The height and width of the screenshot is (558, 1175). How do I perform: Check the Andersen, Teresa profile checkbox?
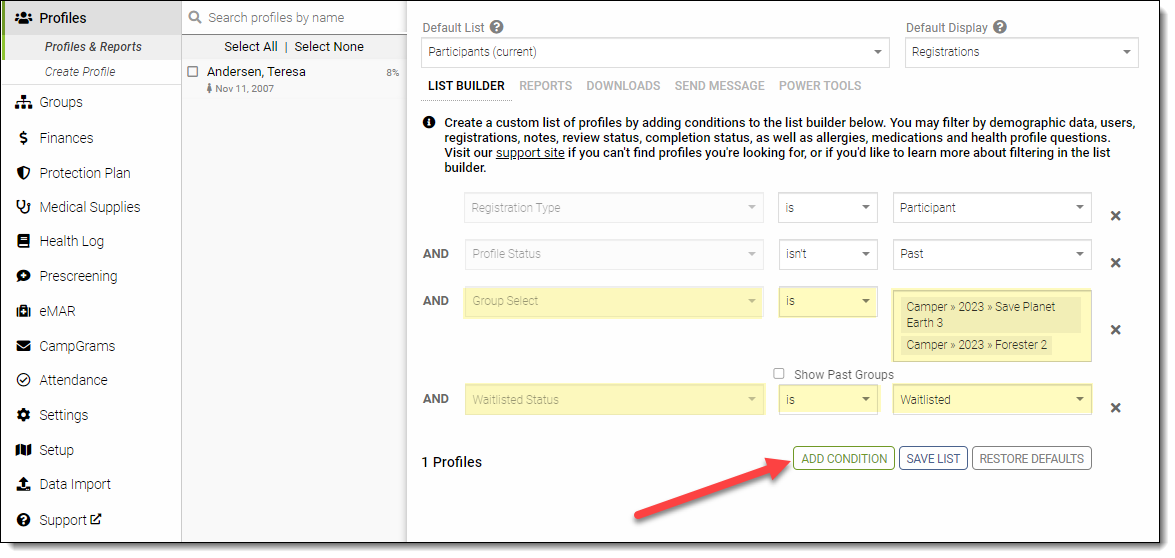point(193,72)
